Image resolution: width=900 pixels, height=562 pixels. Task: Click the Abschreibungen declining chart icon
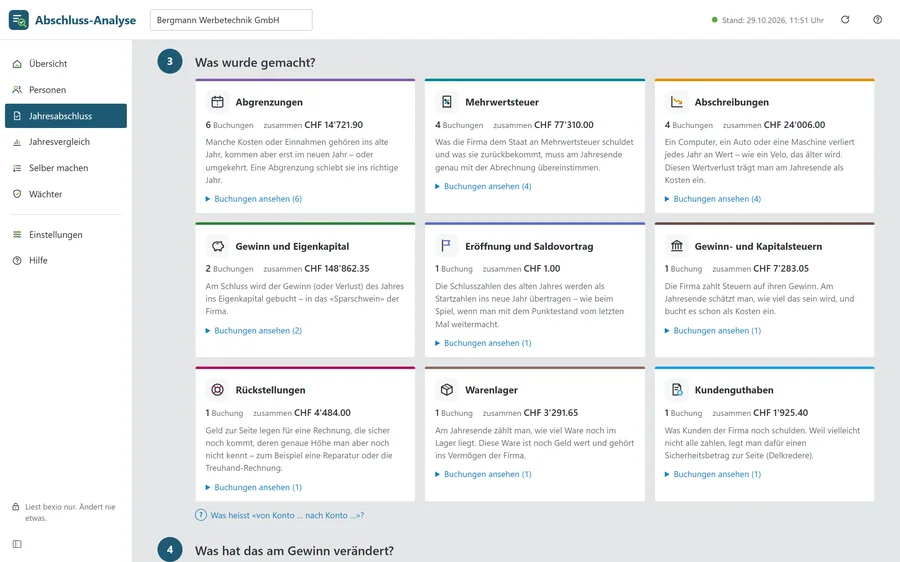(677, 102)
